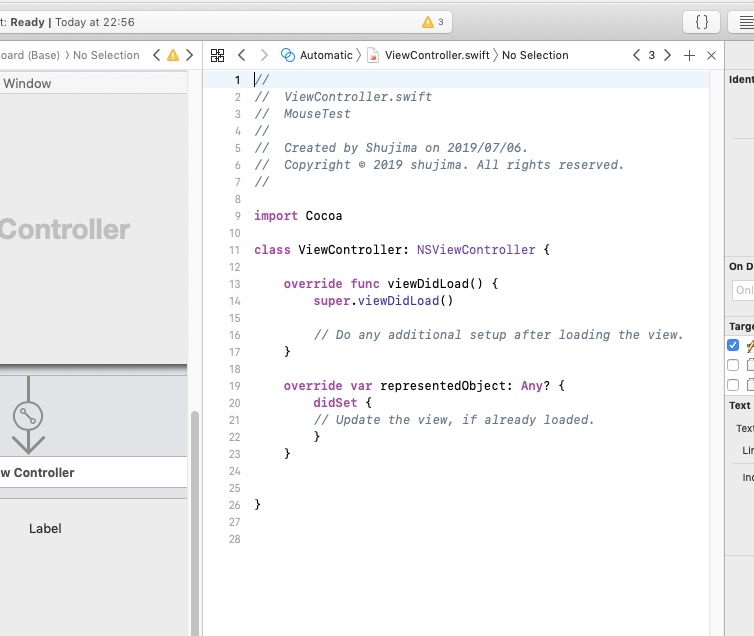The width and height of the screenshot is (754, 636).
Task: Click the Ready status activity text
Action: pyautogui.click(x=27, y=22)
